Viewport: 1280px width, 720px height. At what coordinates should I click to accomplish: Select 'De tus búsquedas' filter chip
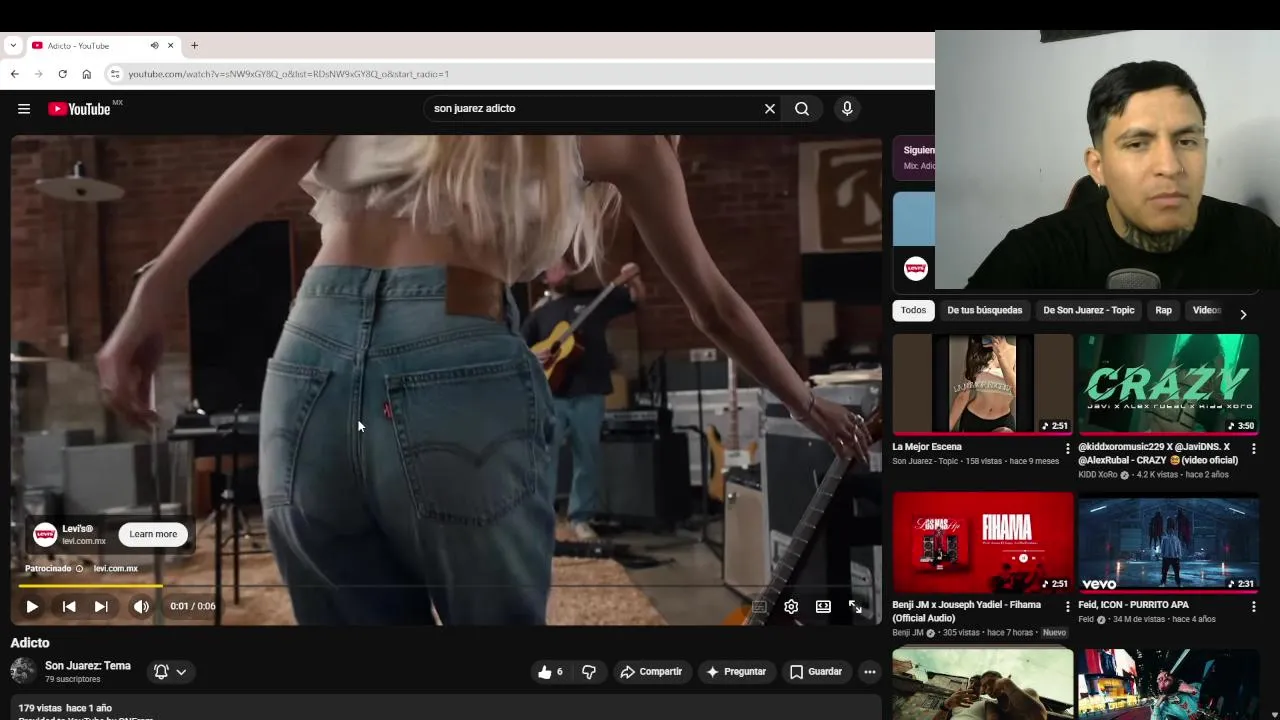click(985, 310)
